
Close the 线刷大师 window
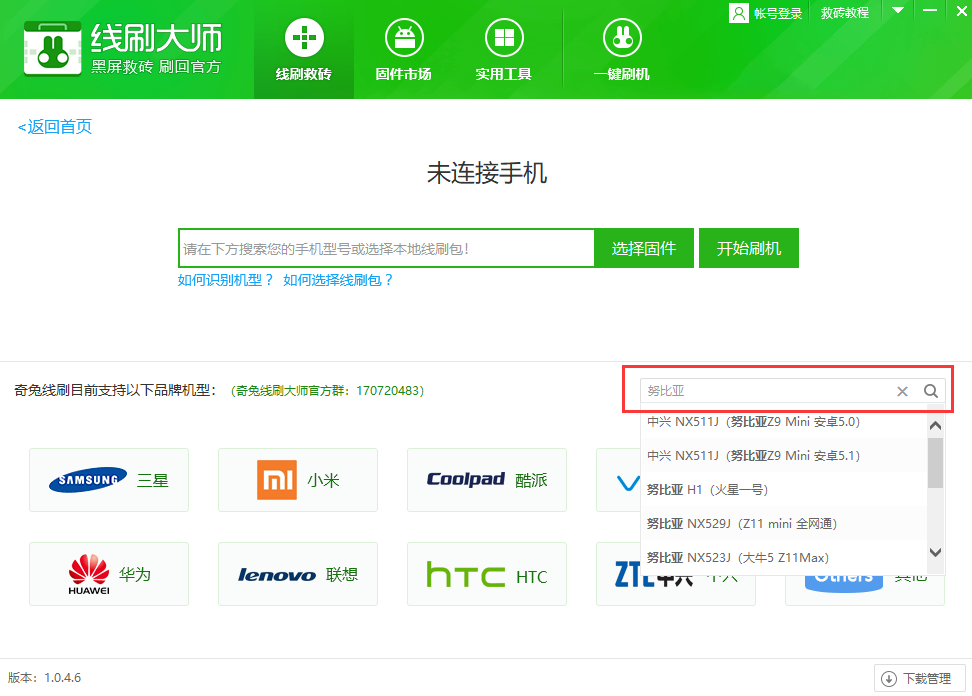tap(961, 11)
